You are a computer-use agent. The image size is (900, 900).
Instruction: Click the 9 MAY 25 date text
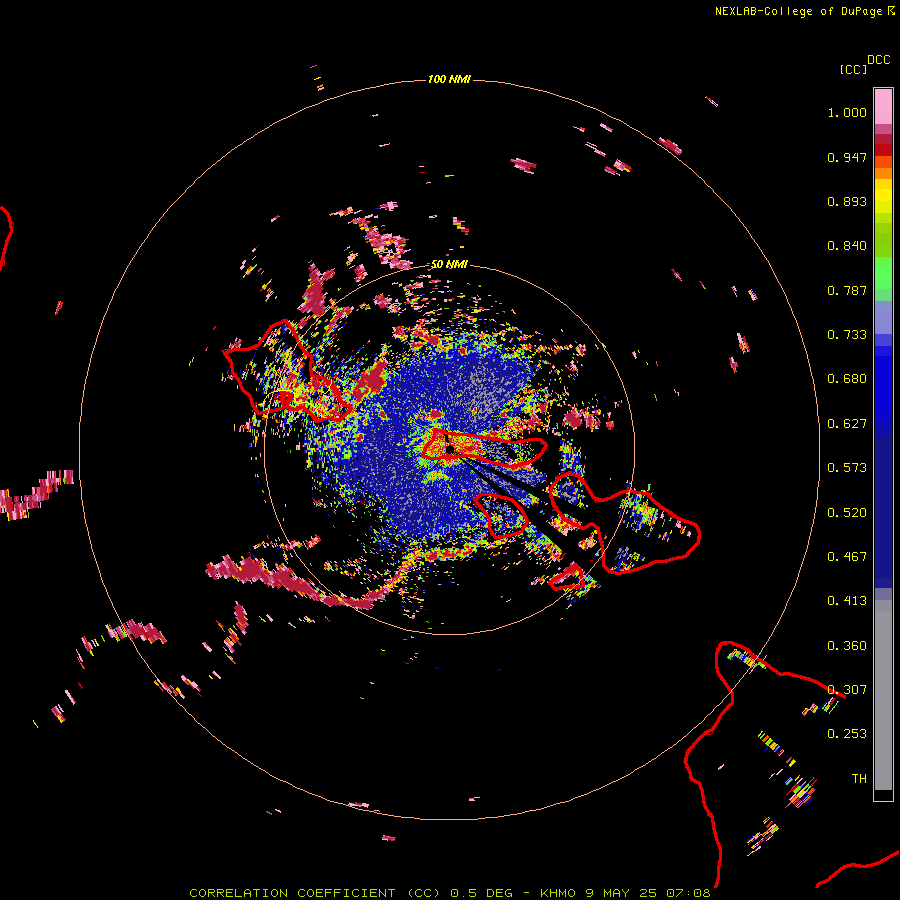[622, 893]
